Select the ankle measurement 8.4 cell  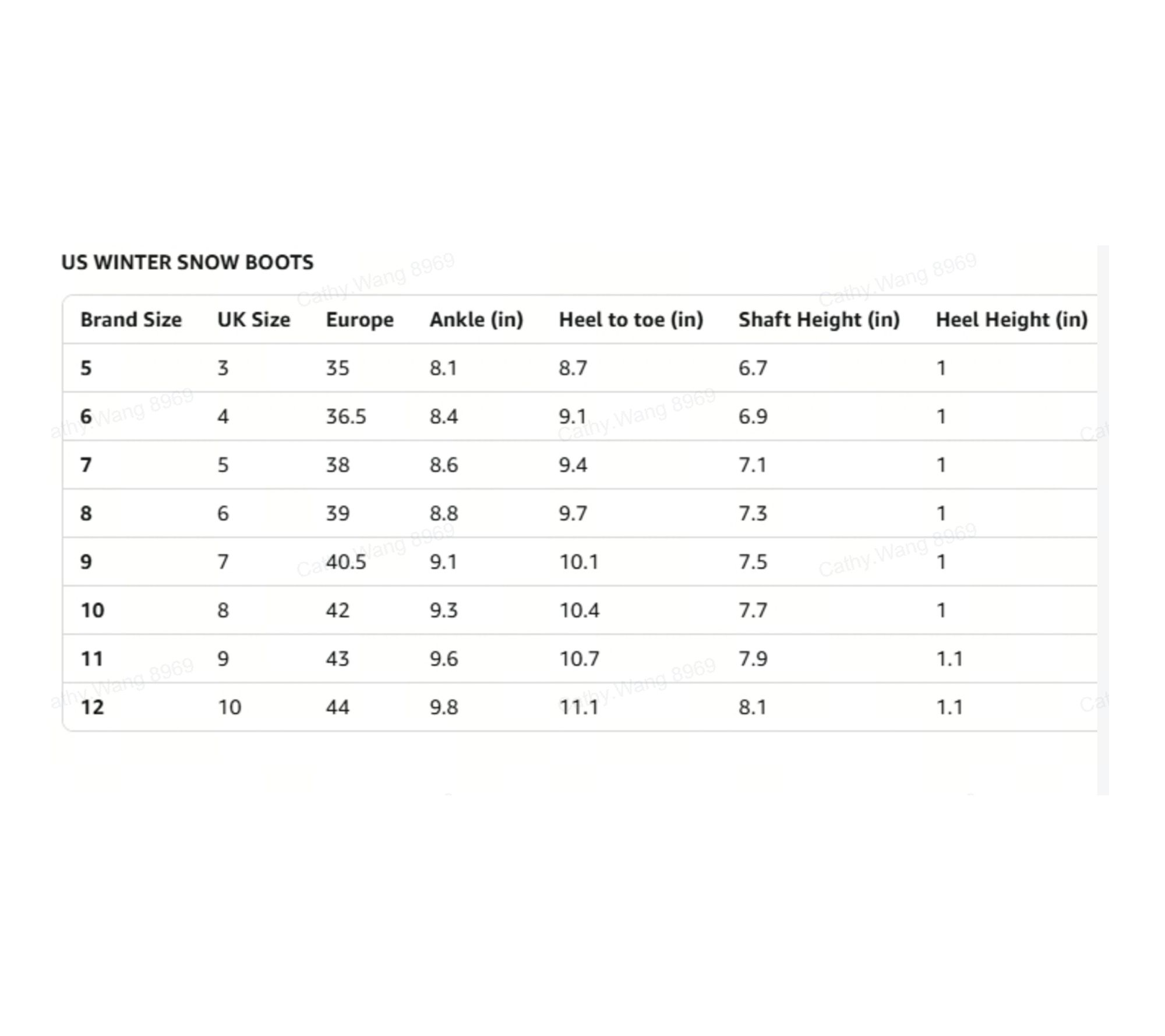tap(444, 417)
